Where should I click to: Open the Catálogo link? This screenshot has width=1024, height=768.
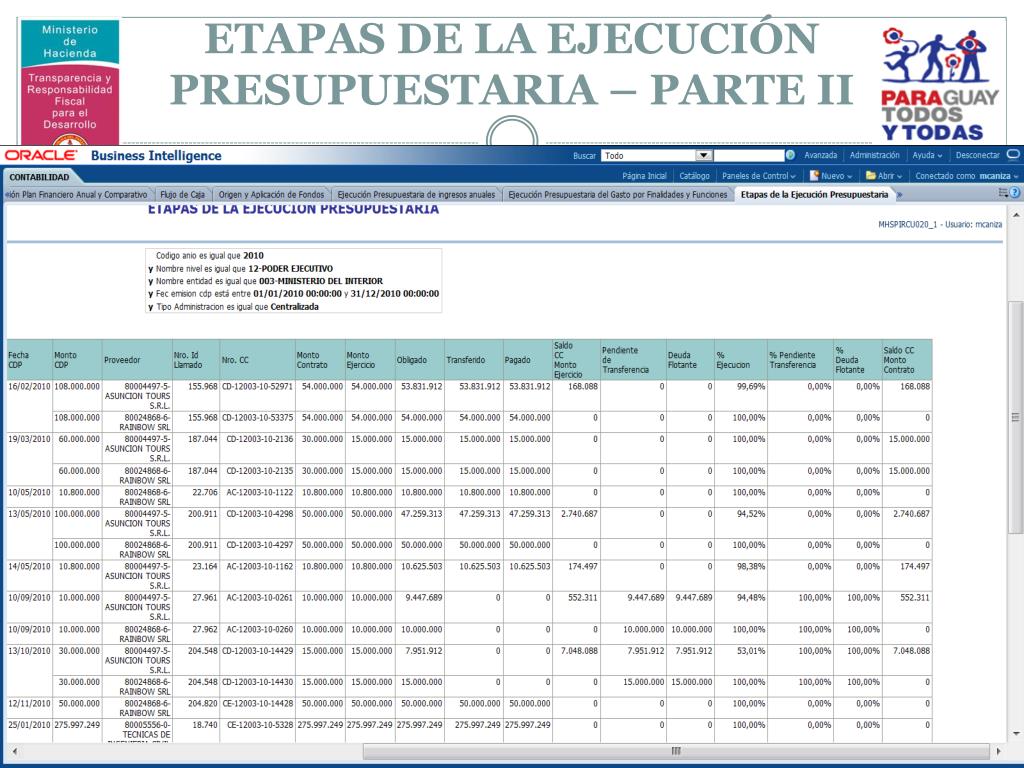click(x=694, y=176)
